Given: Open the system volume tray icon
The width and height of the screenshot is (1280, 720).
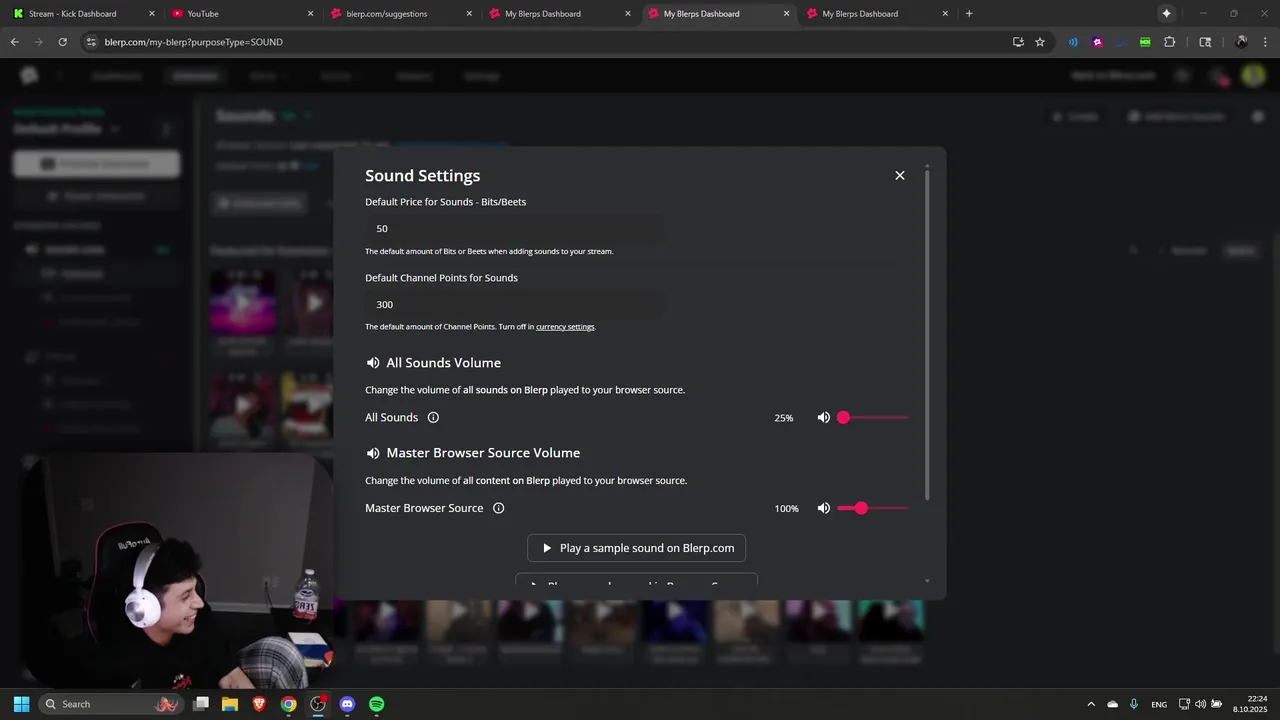Looking at the screenshot, I should [1200, 704].
